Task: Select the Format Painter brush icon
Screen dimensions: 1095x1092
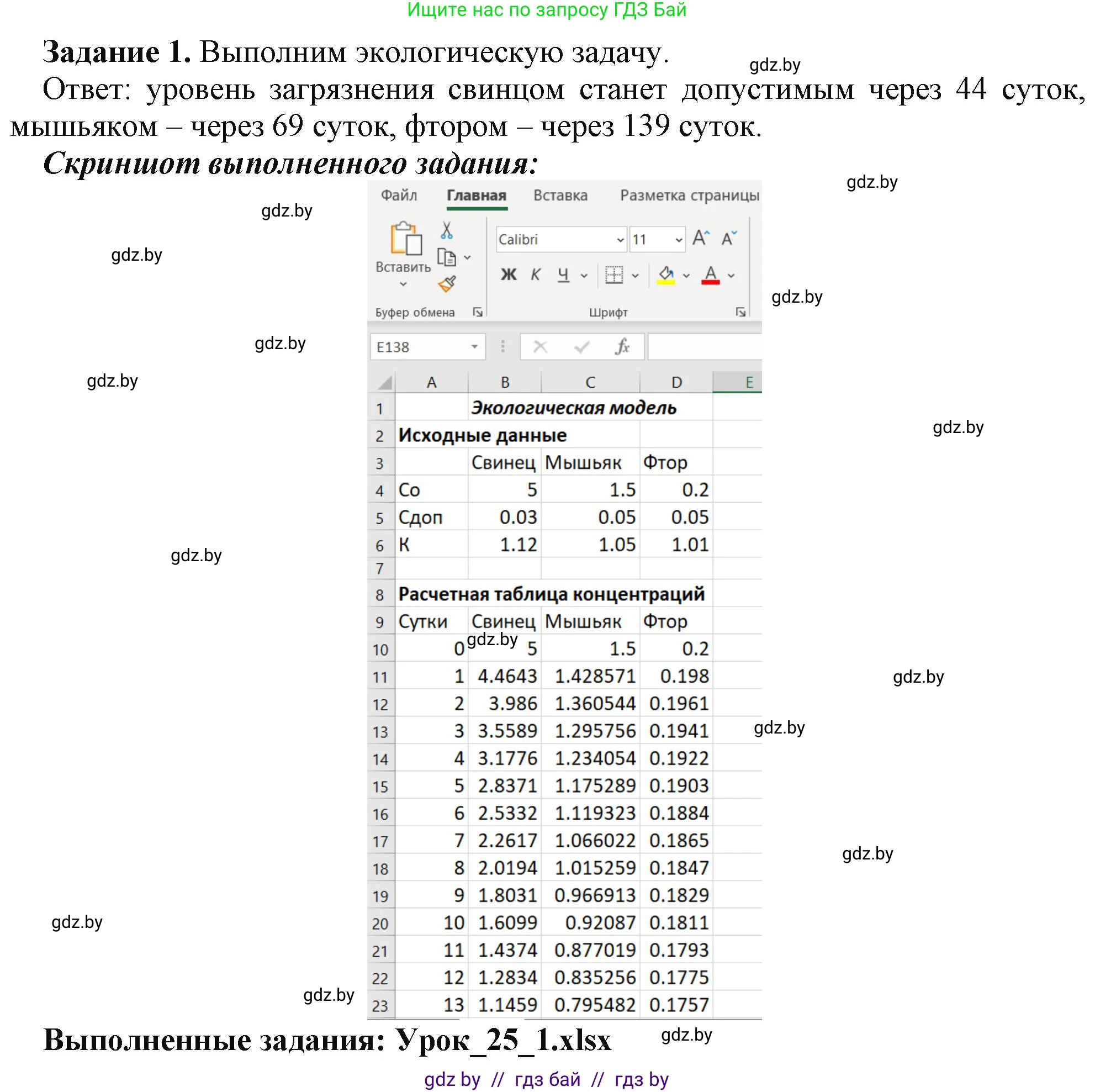Action: (447, 285)
